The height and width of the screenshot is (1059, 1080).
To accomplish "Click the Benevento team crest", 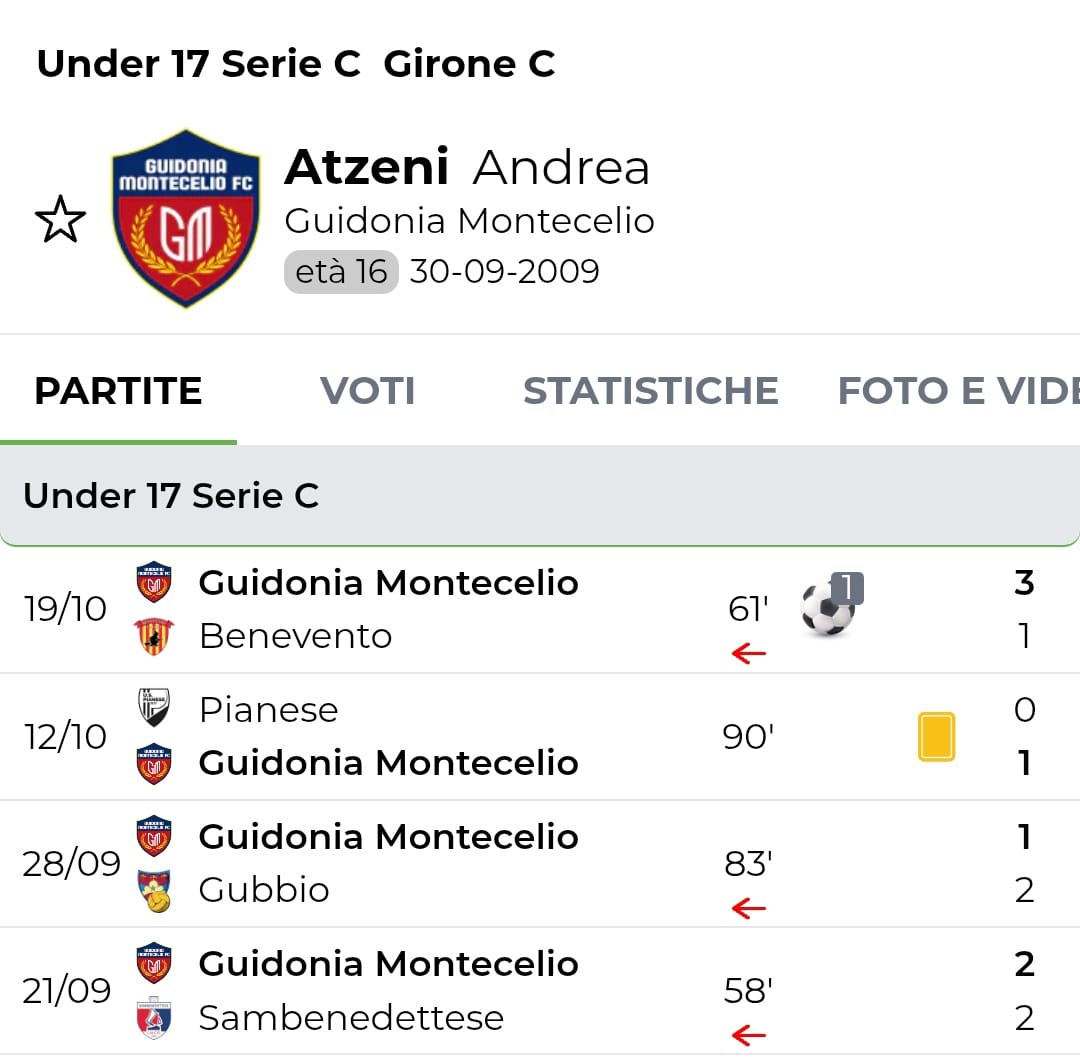I will (x=154, y=636).
